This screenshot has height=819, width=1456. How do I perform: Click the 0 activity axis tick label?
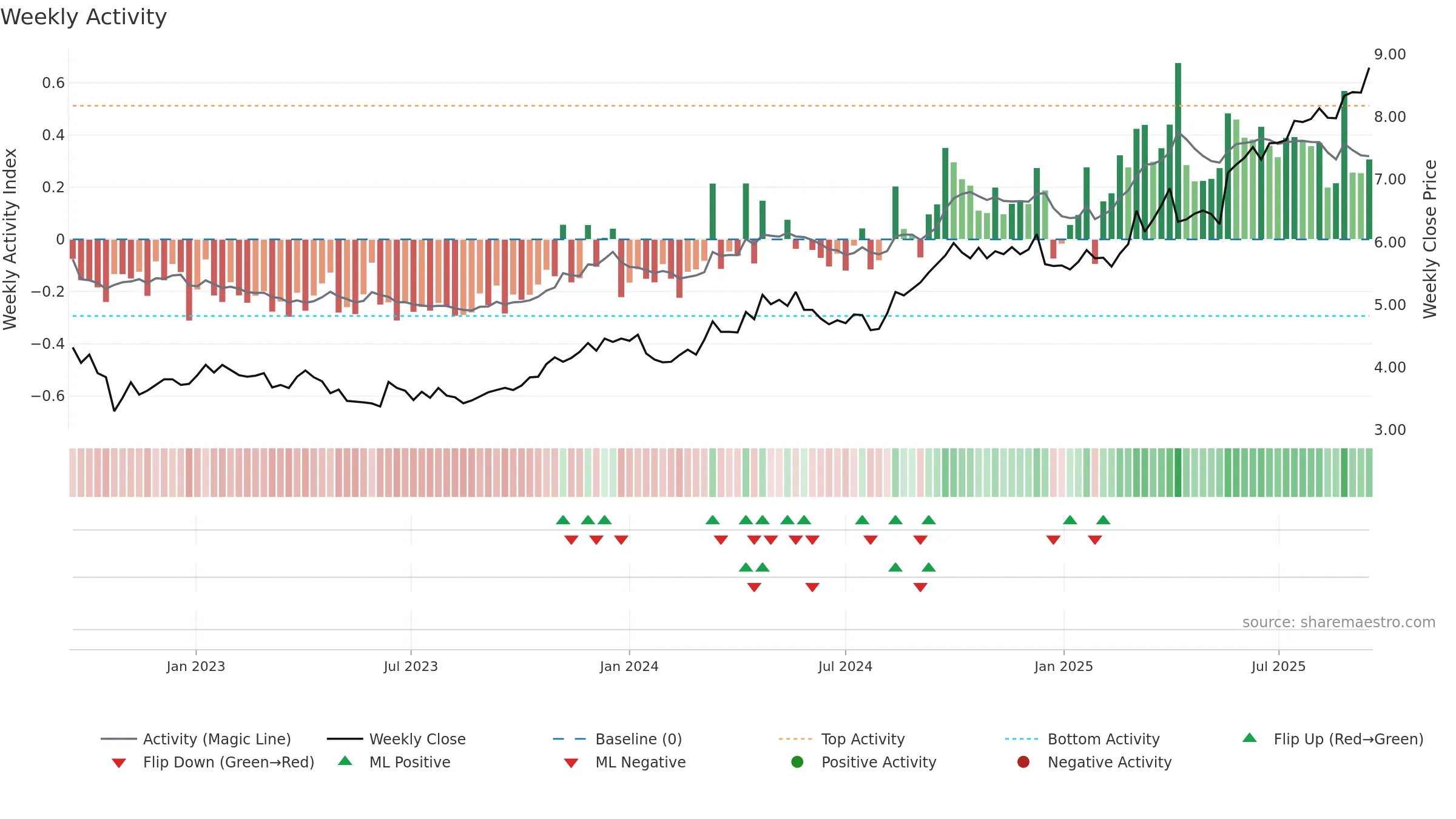pyautogui.click(x=60, y=239)
